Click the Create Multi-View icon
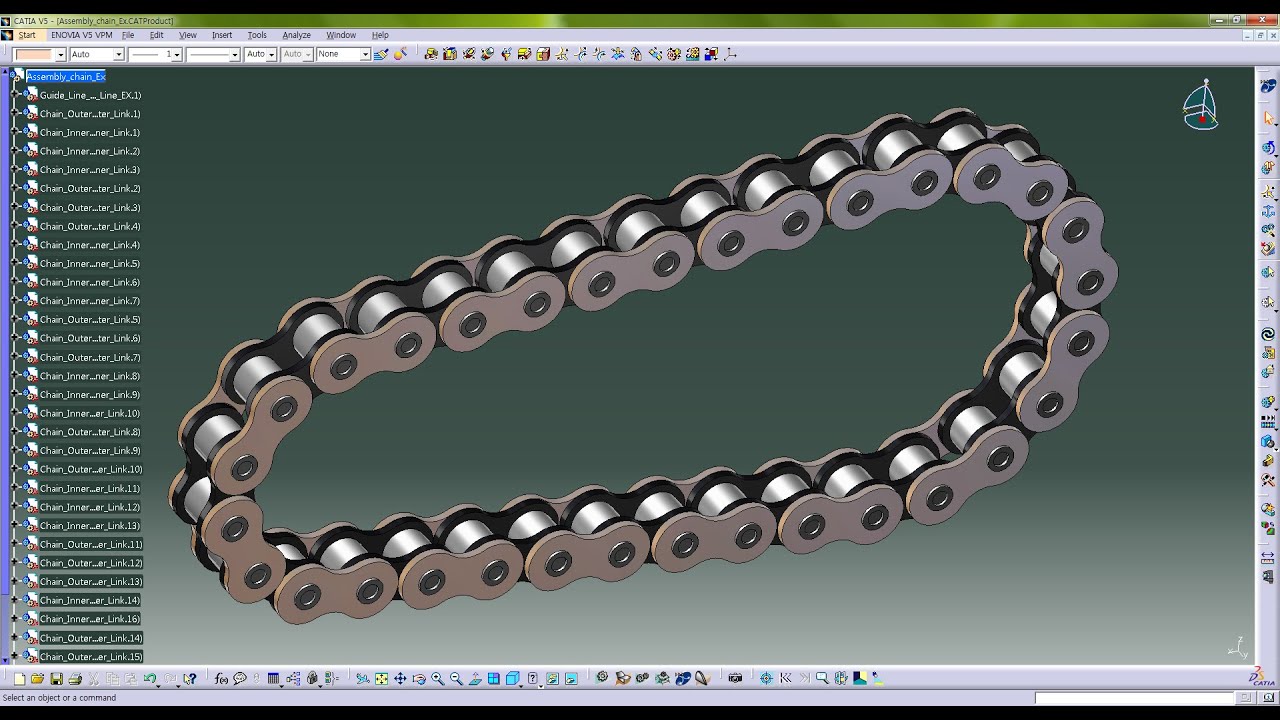Viewport: 1280px width, 720px height. [x=494, y=679]
